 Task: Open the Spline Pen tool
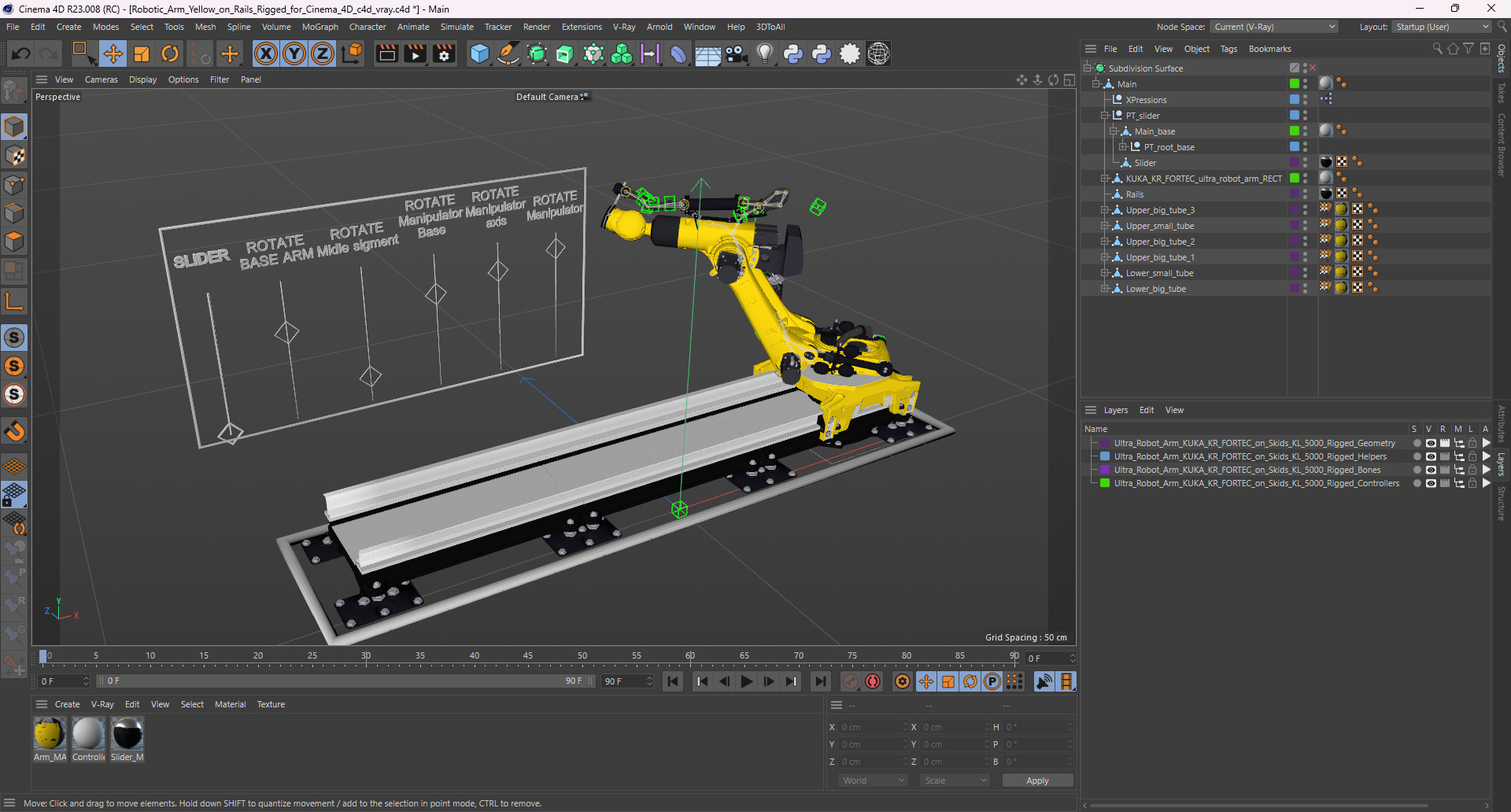508,54
